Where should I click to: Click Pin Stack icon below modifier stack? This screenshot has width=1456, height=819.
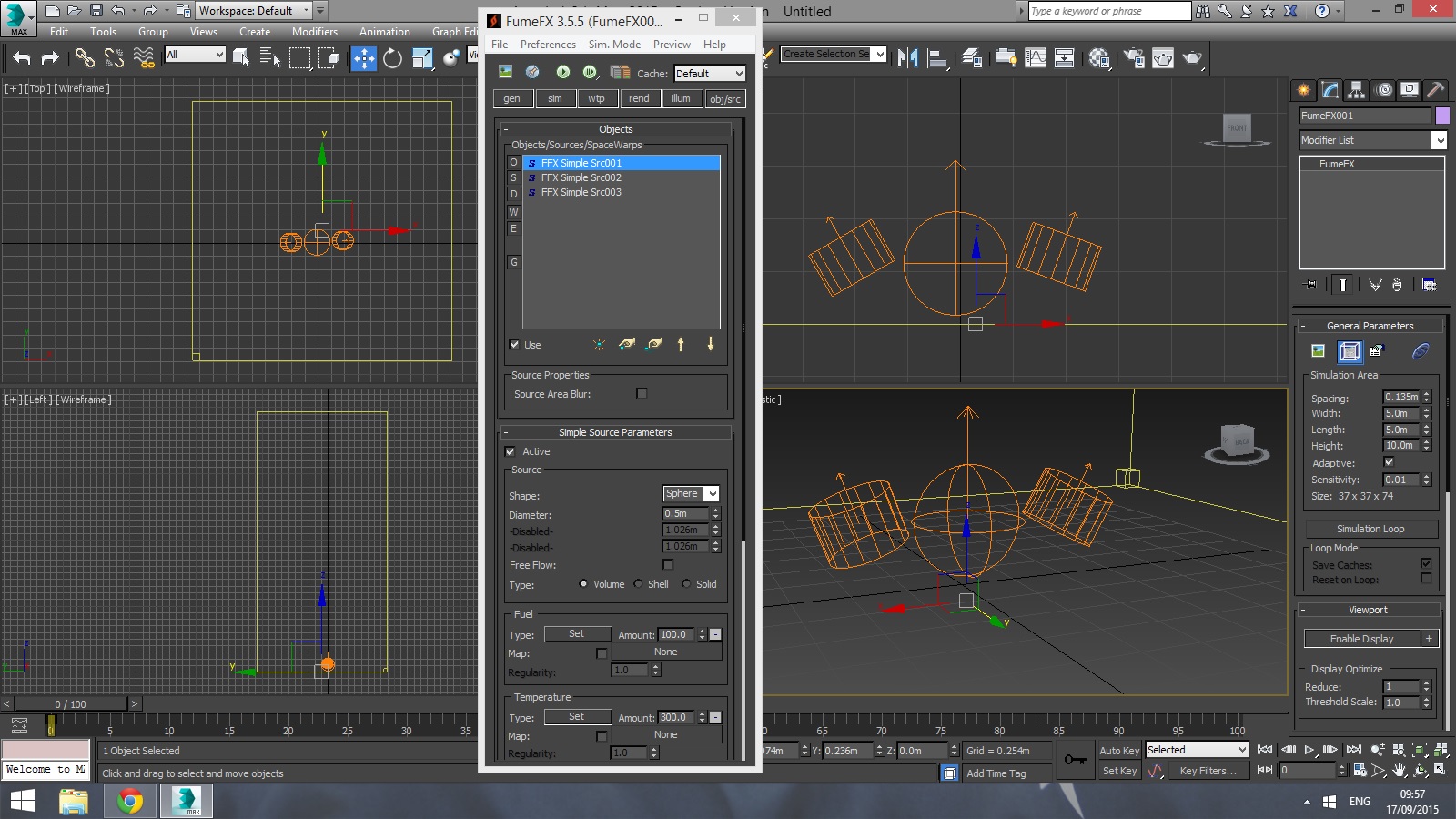coord(1309,285)
